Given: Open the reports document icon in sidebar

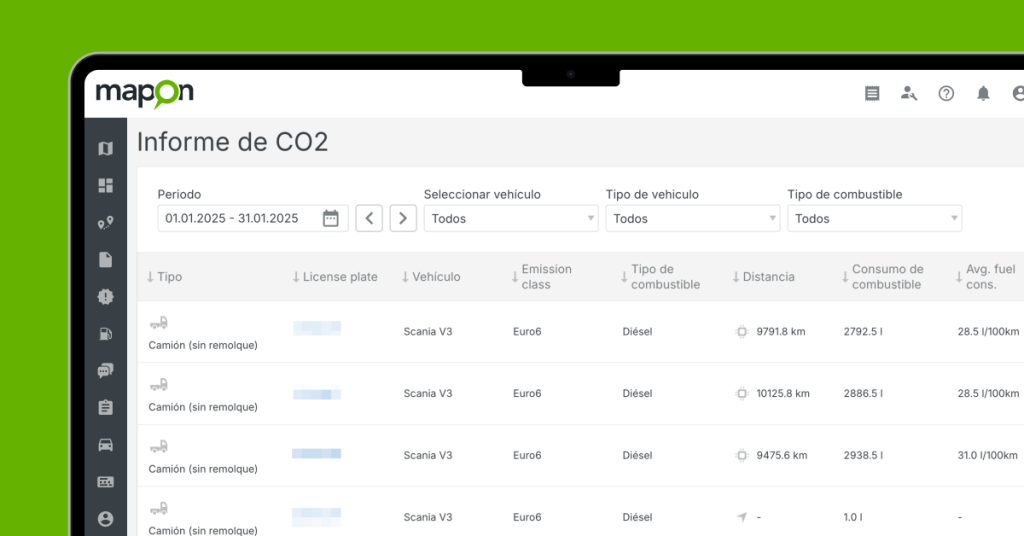Looking at the screenshot, I should 105,260.
